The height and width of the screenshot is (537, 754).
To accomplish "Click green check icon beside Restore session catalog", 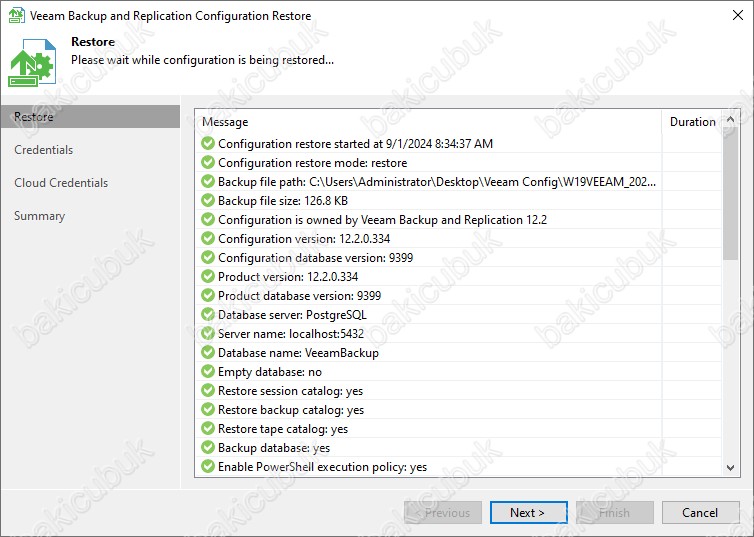I will pyautogui.click(x=208, y=390).
